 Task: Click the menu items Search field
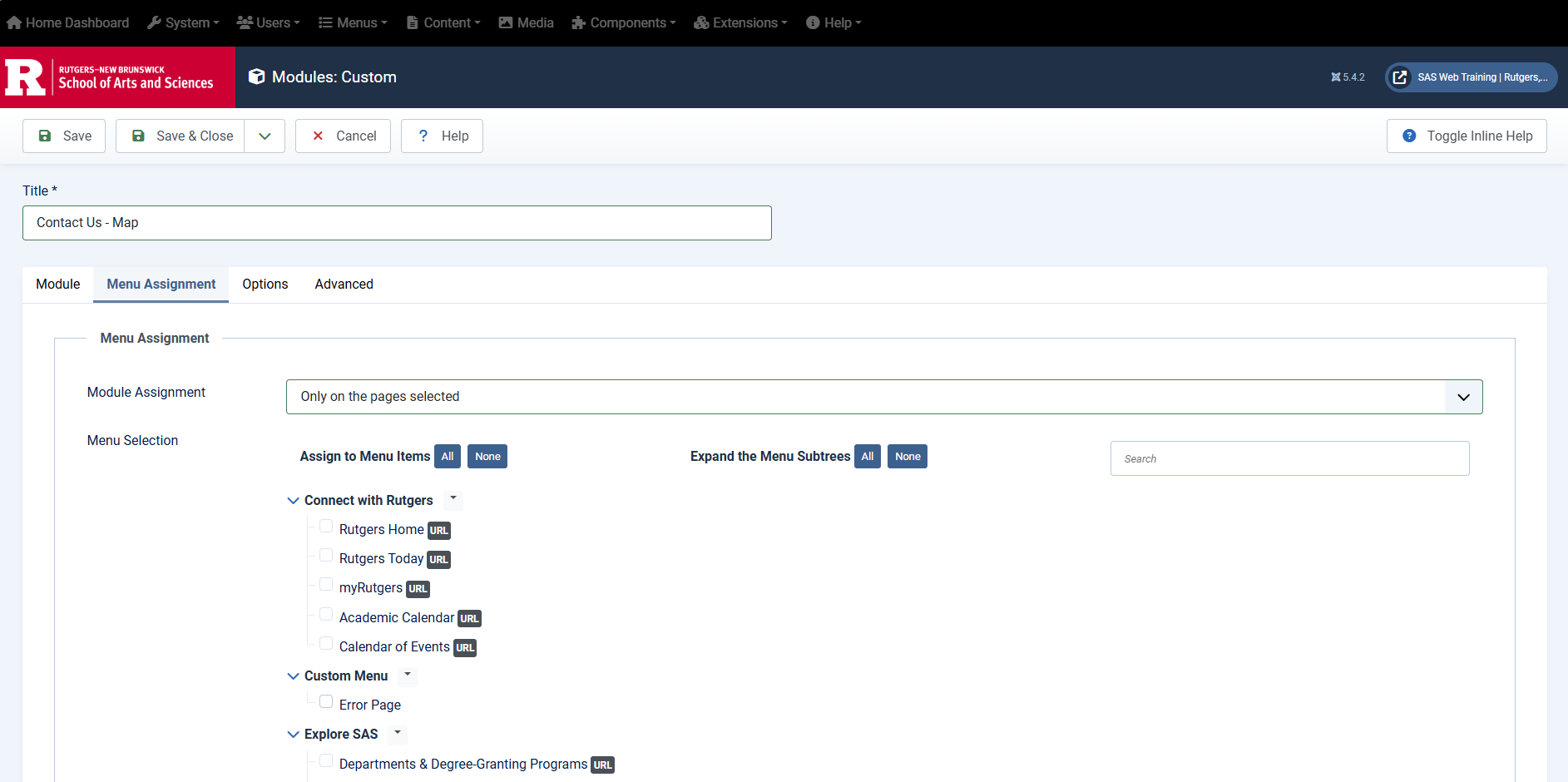[1290, 458]
